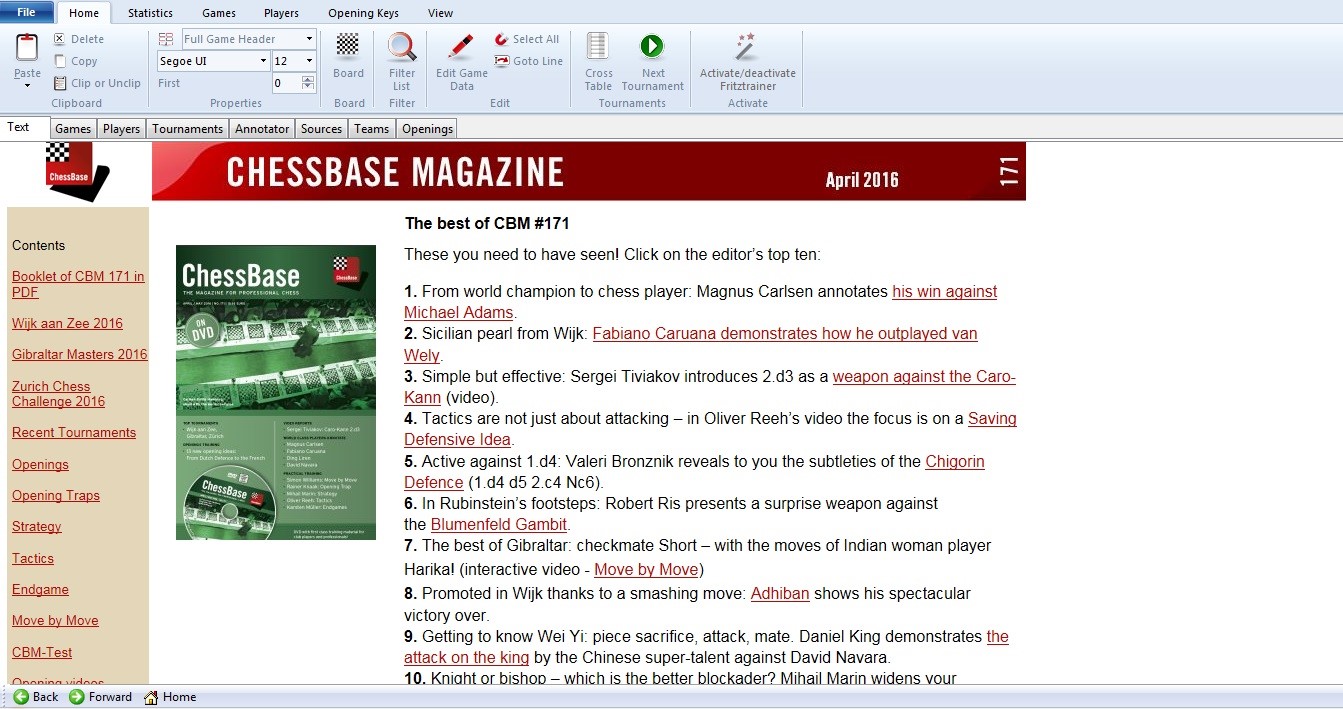Open the chessboard Board icon
1343x709 pixels.
347,45
